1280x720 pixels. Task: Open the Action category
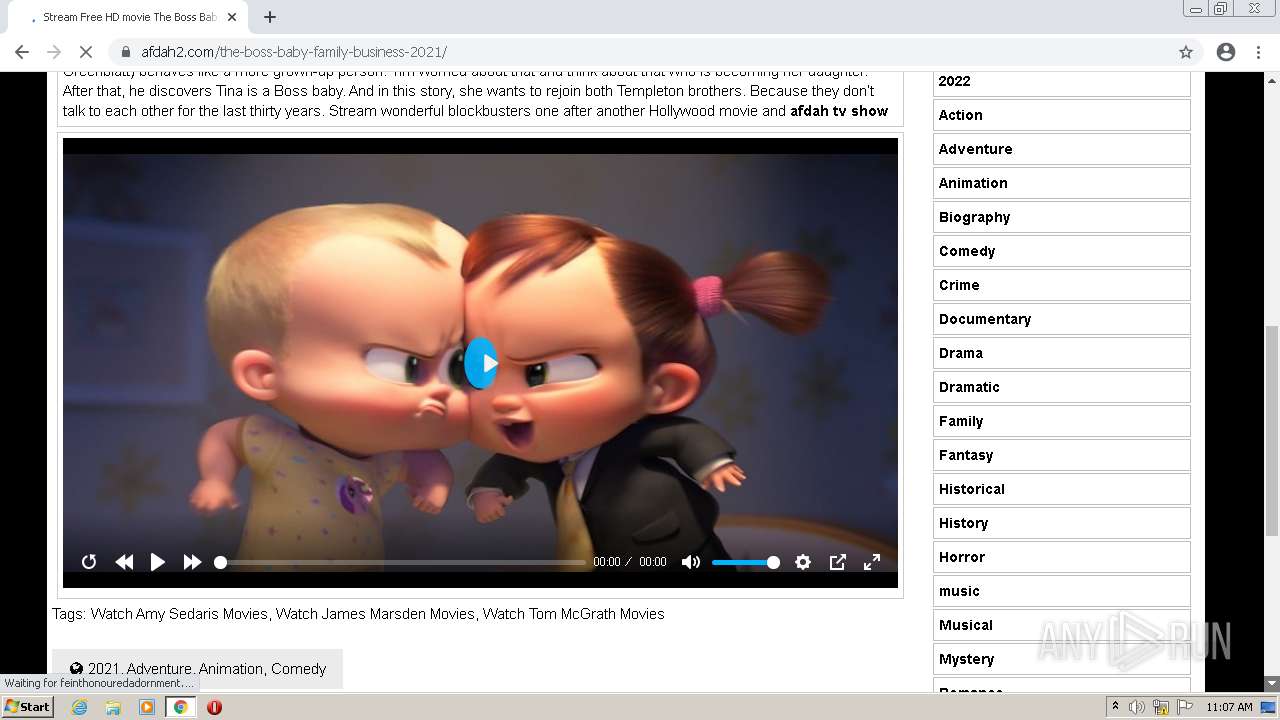[1062, 115]
